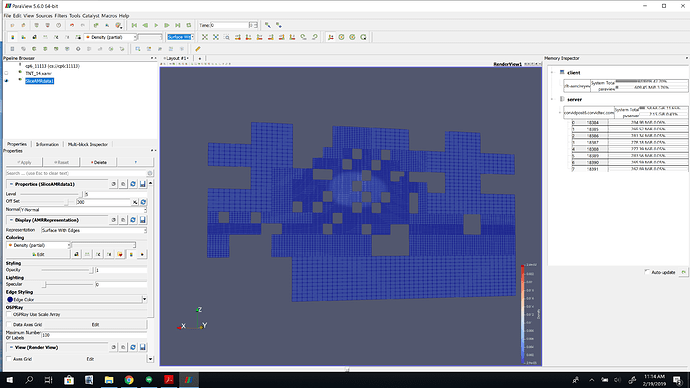Click the Opacity slider
The height and width of the screenshot is (388, 690).
tap(67, 270)
